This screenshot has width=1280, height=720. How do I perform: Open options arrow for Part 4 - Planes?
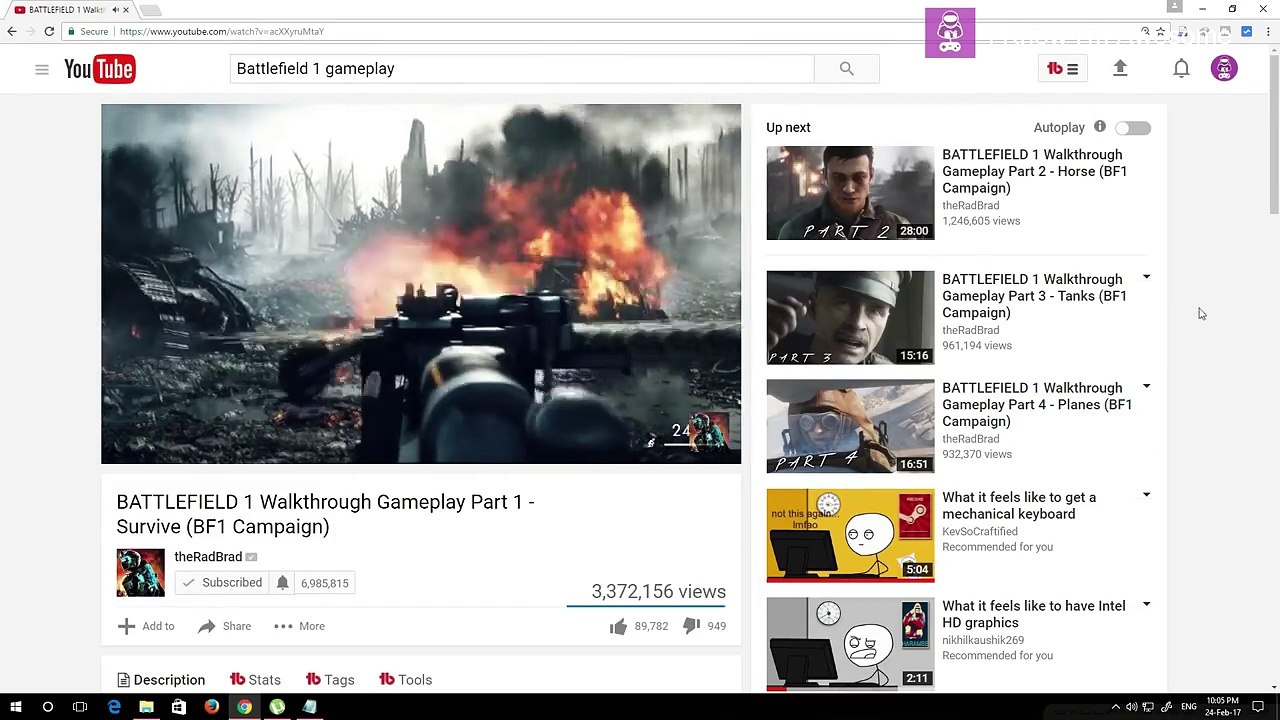pyautogui.click(x=1146, y=387)
